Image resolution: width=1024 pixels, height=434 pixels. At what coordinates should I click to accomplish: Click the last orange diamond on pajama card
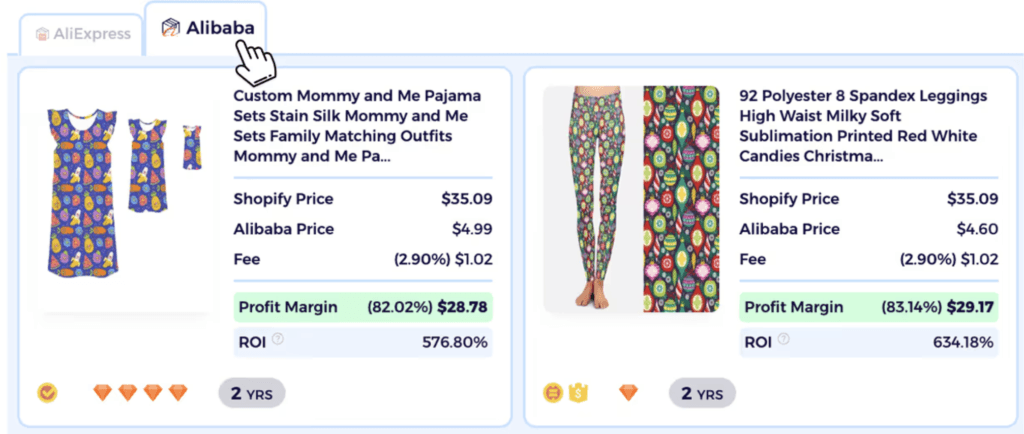(178, 392)
